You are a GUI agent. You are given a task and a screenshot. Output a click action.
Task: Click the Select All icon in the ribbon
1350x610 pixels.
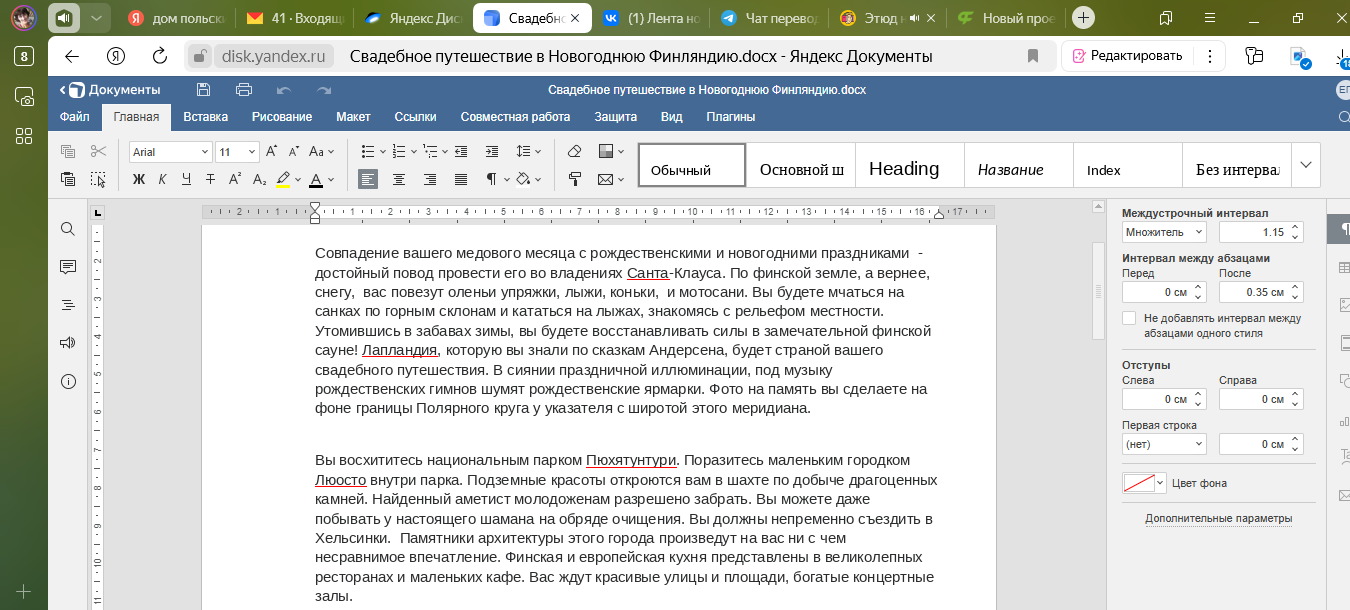click(98, 180)
